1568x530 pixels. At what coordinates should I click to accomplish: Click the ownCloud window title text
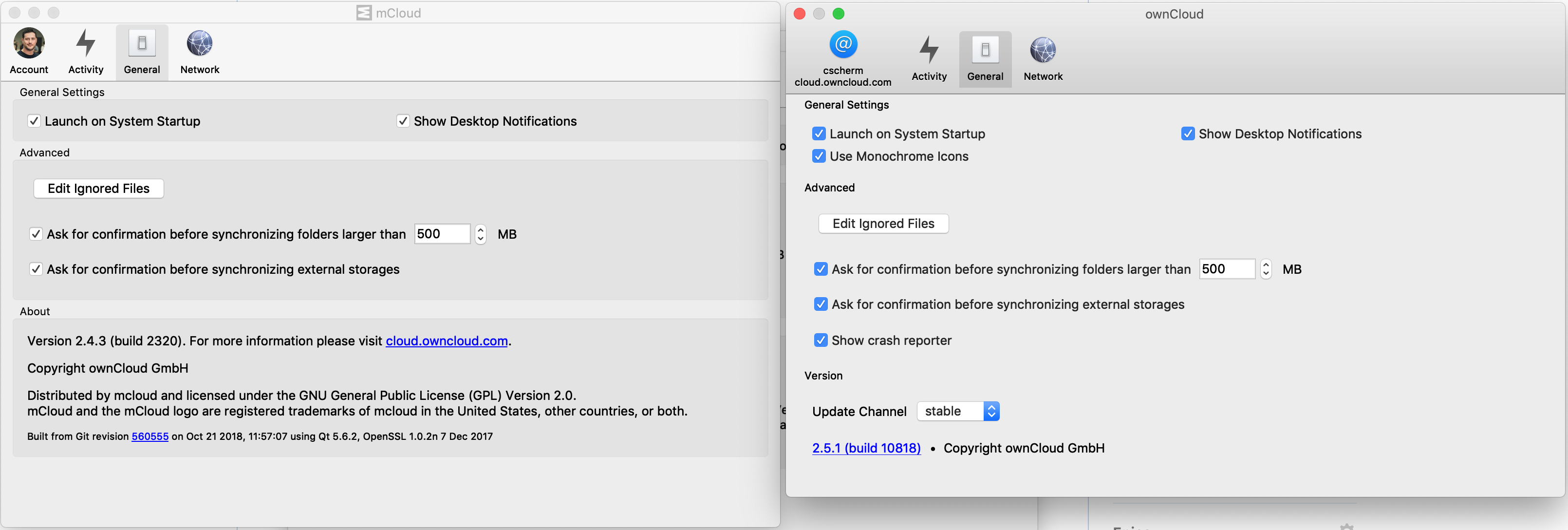pos(1174,14)
